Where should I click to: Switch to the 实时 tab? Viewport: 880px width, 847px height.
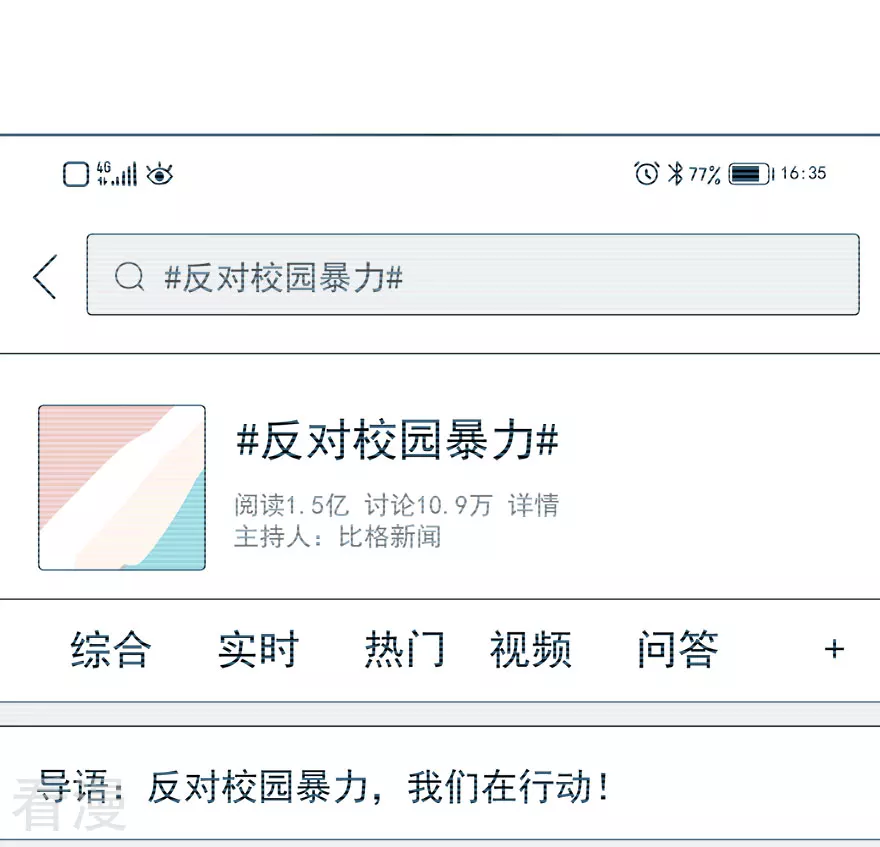pos(258,649)
